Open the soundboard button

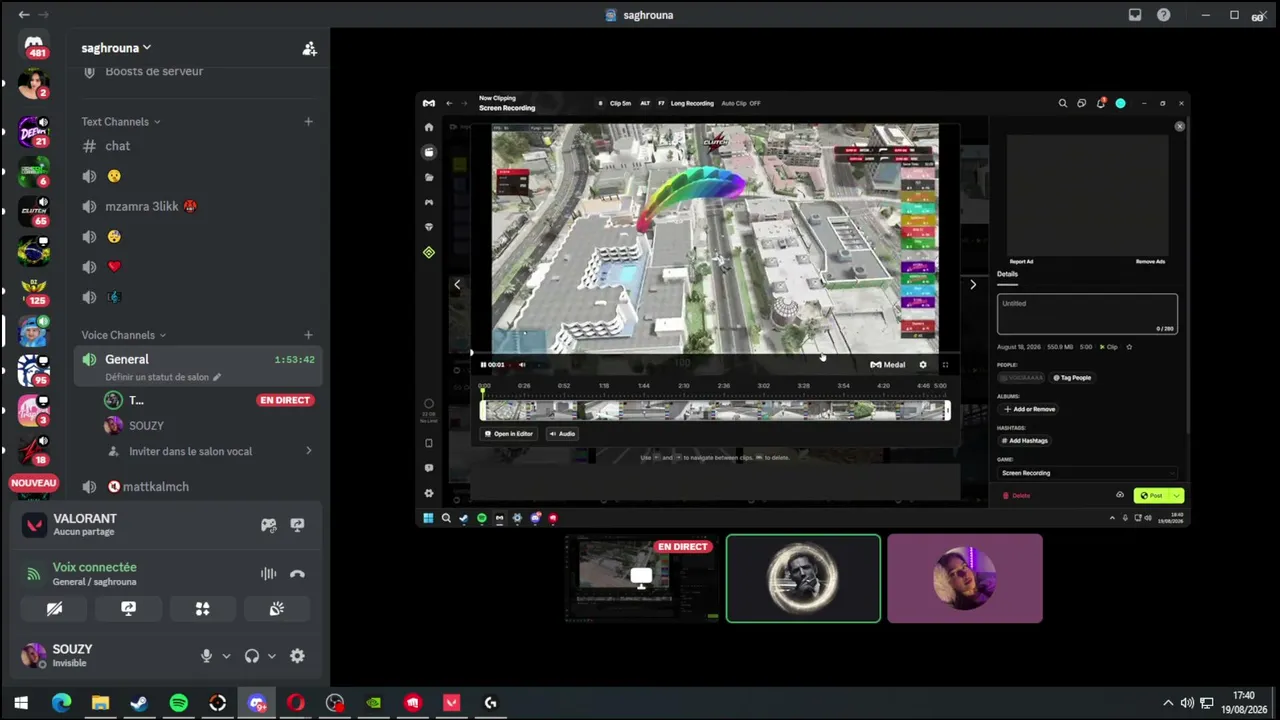[277, 609]
